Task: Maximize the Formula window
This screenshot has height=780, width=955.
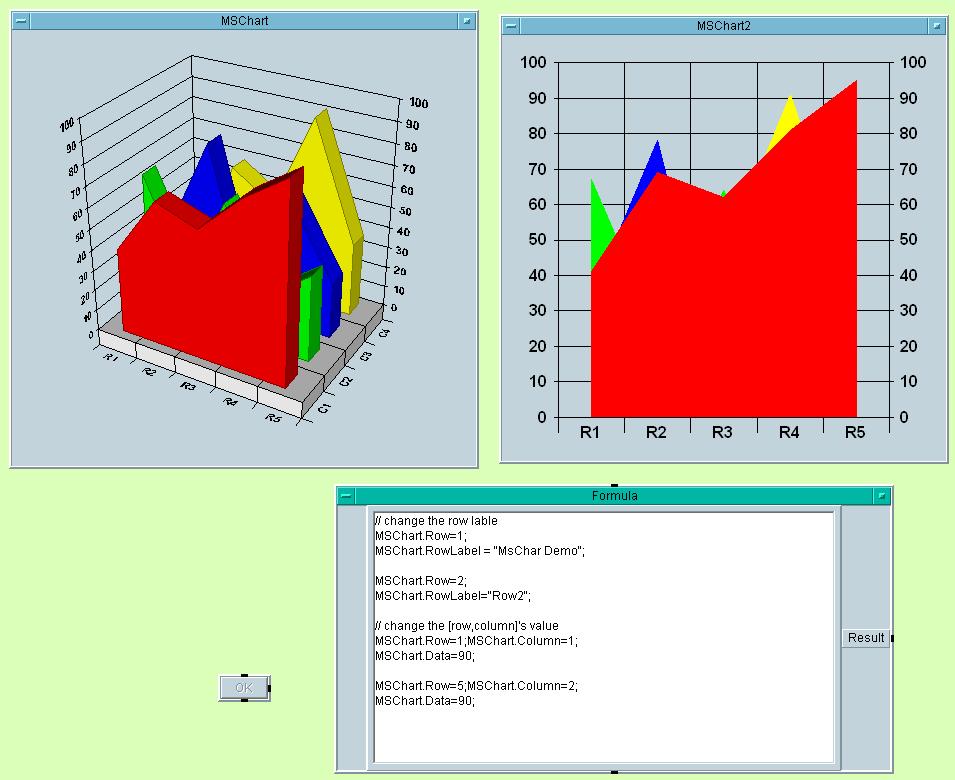Action: [881, 496]
